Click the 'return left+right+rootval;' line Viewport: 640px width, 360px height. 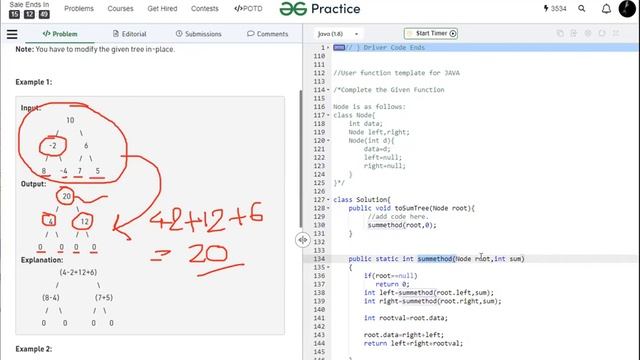413,344
